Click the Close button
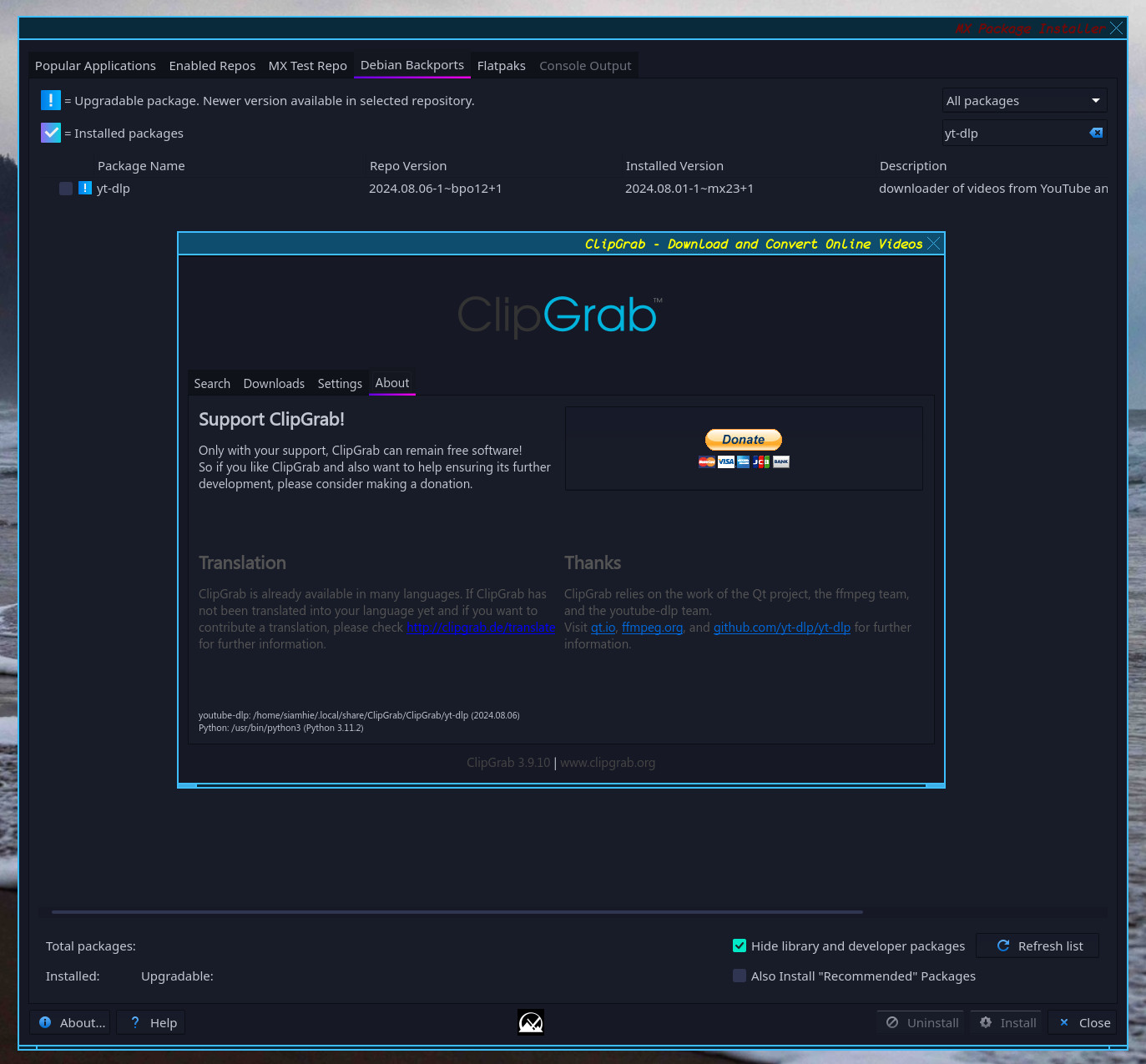1146x1064 pixels. (x=1083, y=1023)
